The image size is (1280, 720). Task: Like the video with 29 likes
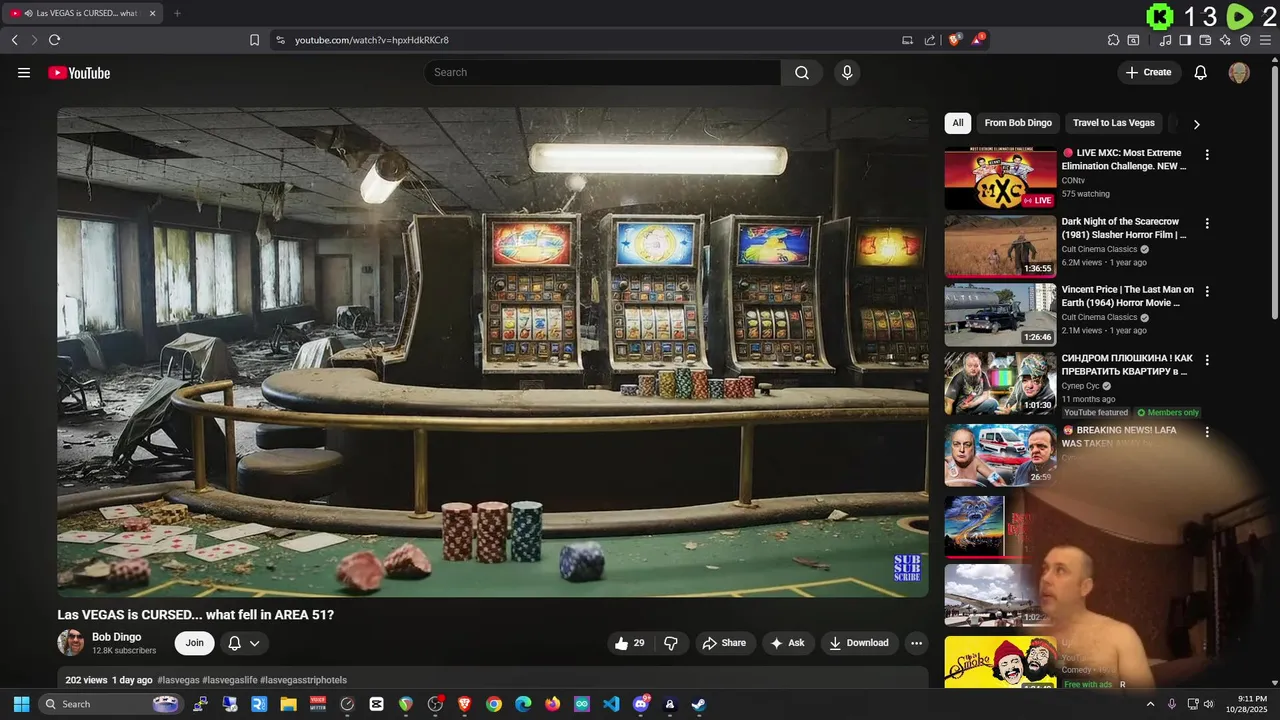click(x=630, y=643)
